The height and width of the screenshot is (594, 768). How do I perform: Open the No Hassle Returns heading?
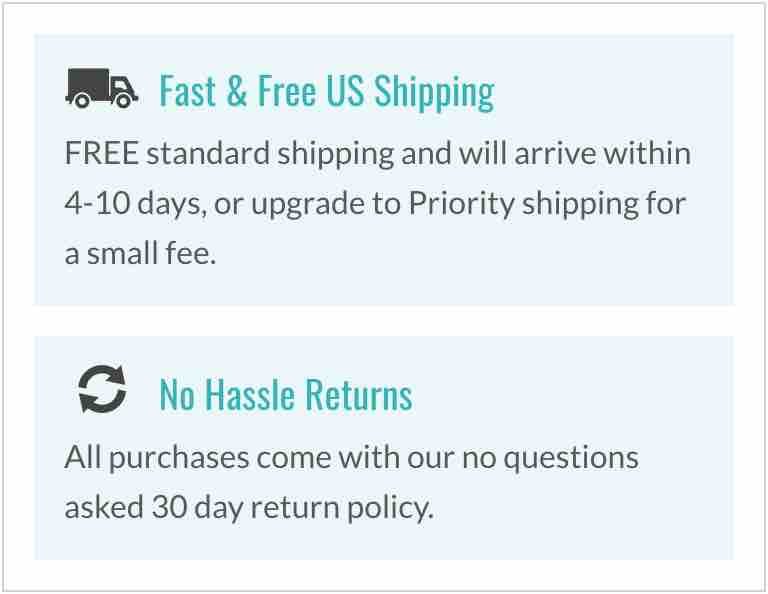point(286,395)
